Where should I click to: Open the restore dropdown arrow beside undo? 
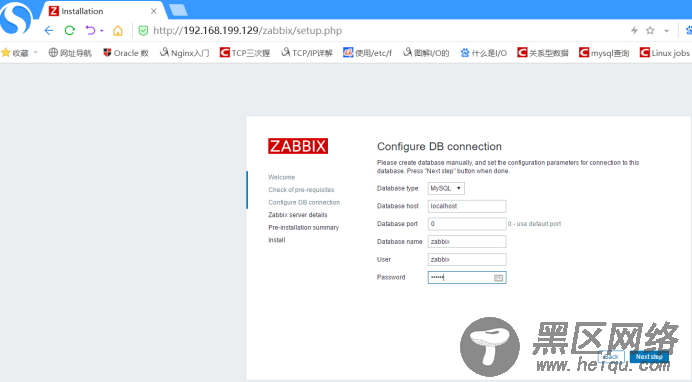pos(102,31)
